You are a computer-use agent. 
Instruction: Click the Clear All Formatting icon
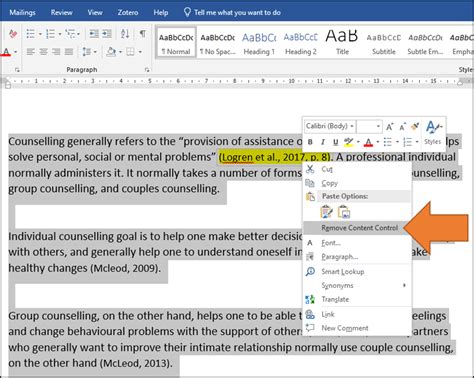[x=13, y=34]
